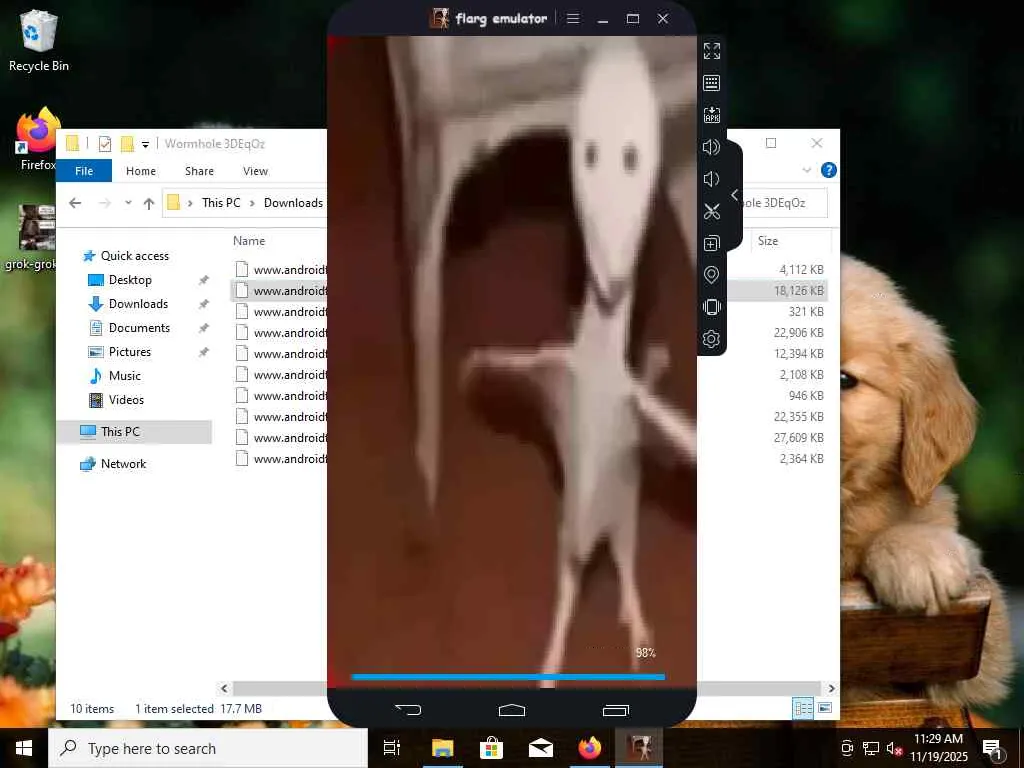Open the notification center icon
Screen dimensions: 1024x768
click(992, 748)
